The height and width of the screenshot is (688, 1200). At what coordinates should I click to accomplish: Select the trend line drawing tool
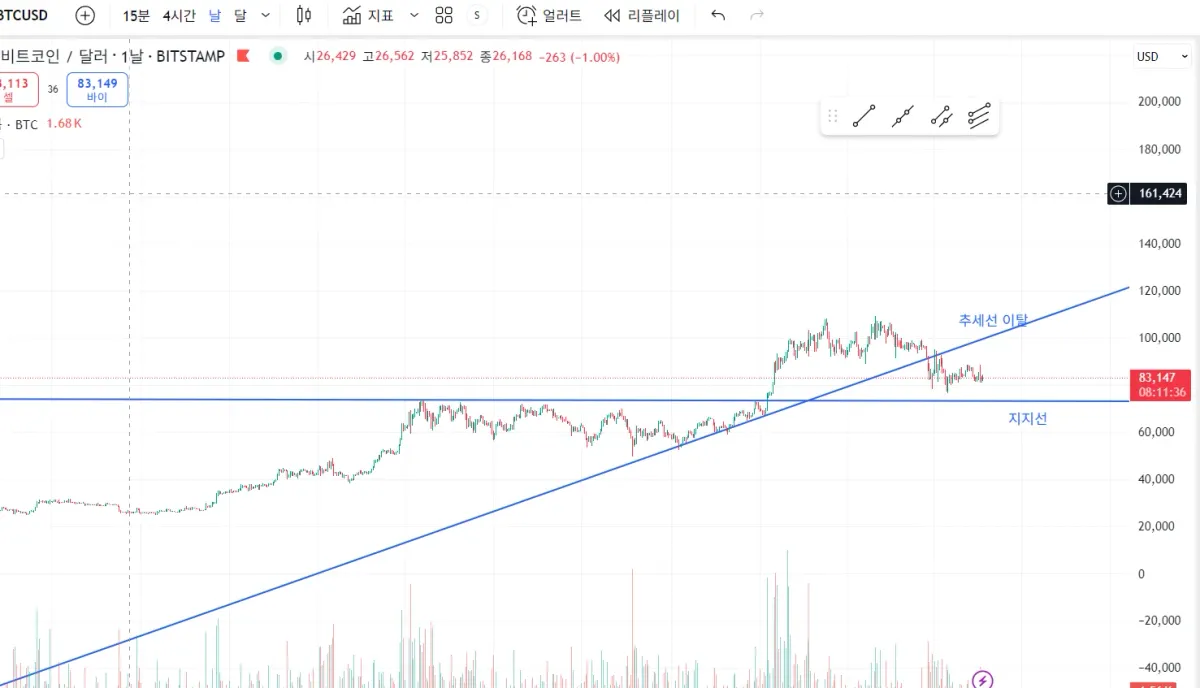coord(864,117)
